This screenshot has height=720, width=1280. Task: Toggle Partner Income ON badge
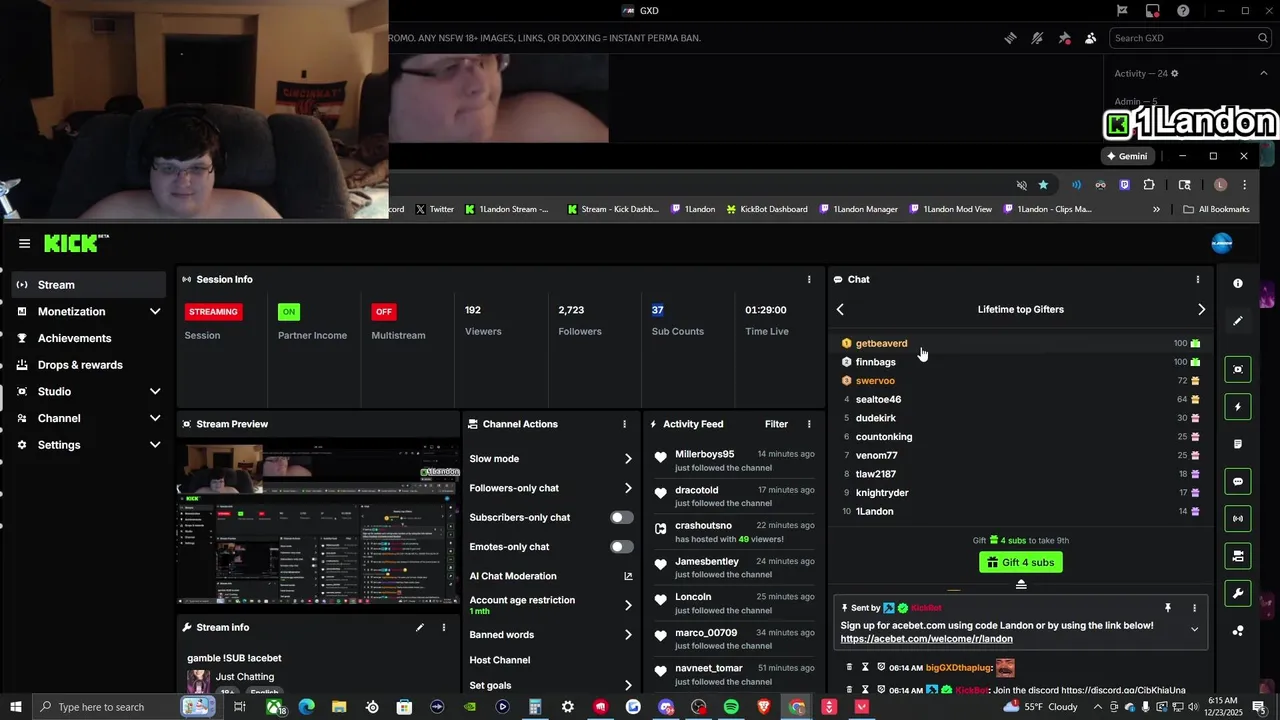click(x=289, y=312)
